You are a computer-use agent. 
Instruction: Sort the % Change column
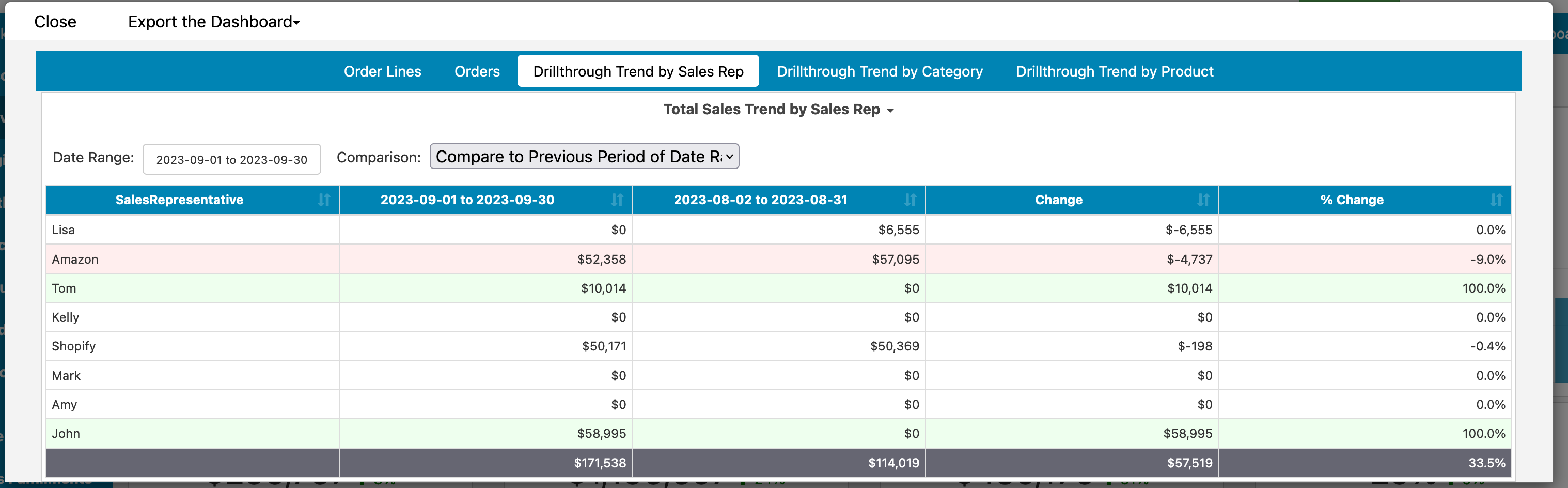1496,200
